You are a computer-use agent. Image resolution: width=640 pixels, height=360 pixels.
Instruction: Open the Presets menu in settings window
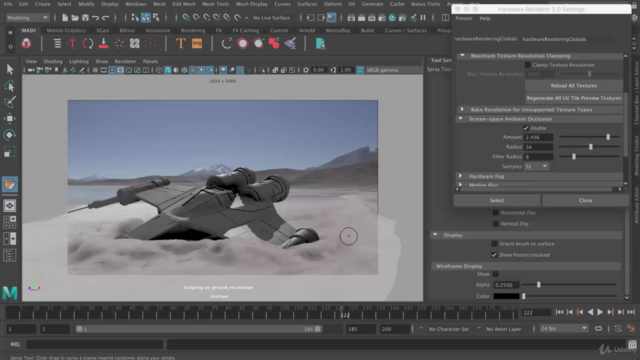click(x=464, y=18)
